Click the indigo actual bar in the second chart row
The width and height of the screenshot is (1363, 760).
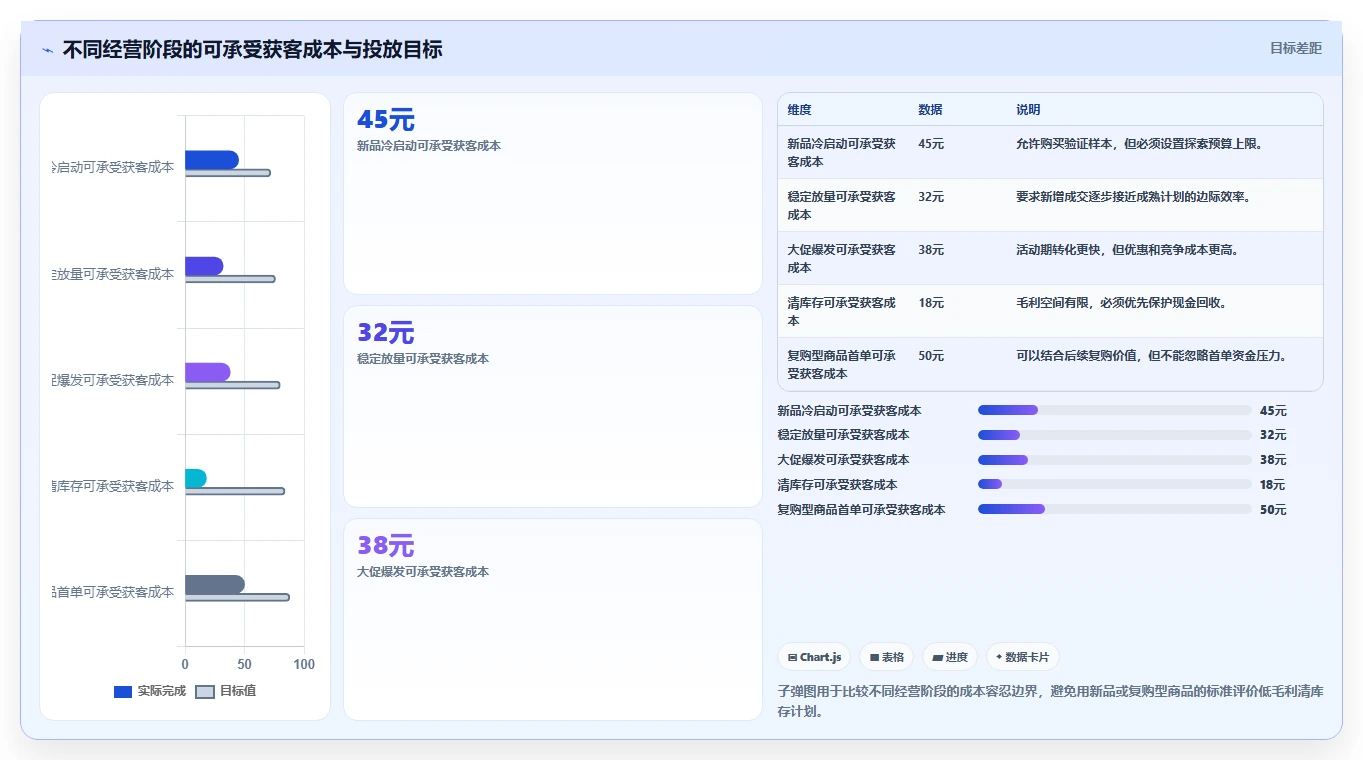pyautogui.click(x=204, y=266)
